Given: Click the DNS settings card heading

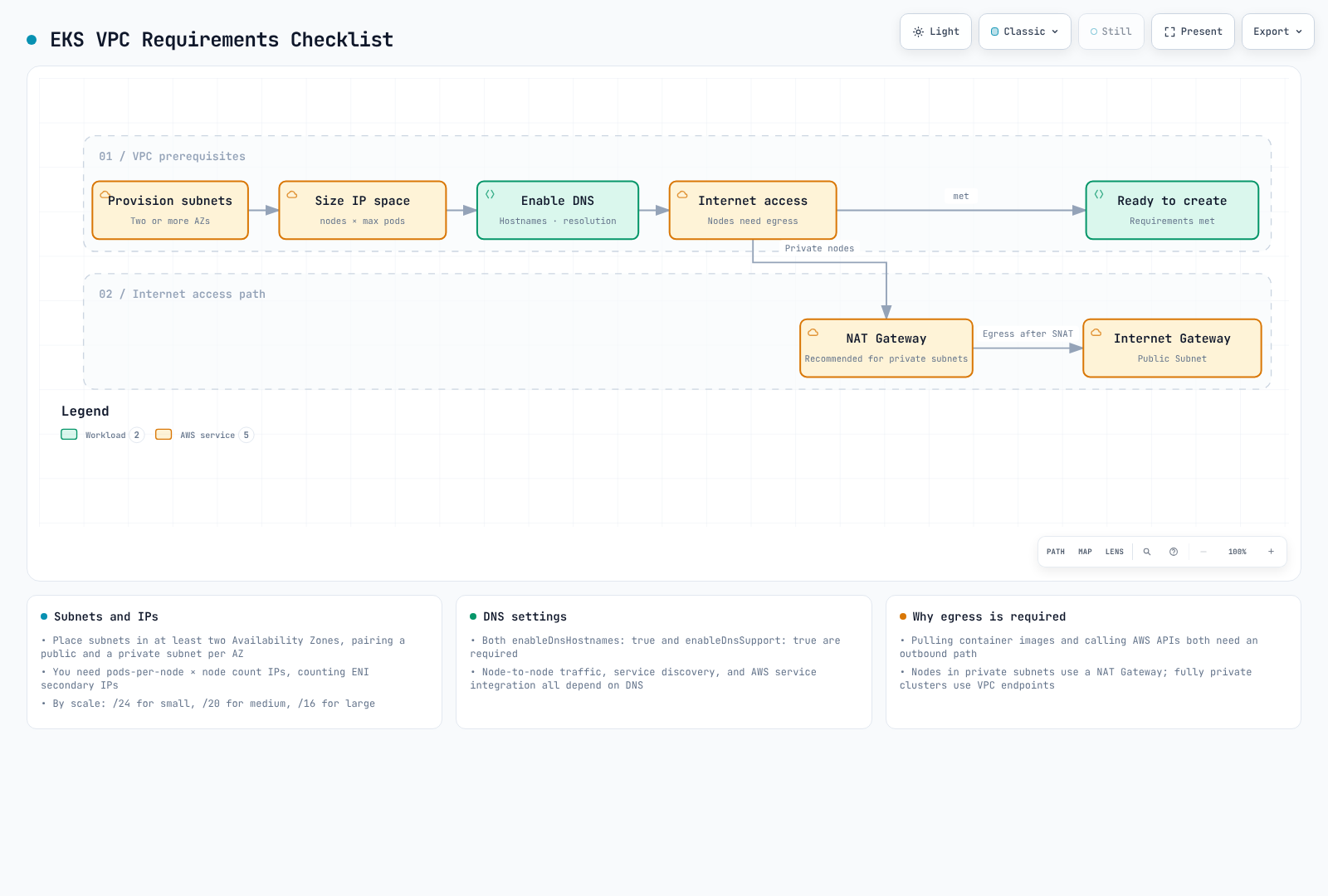Looking at the screenshot, I should point(525,617).
